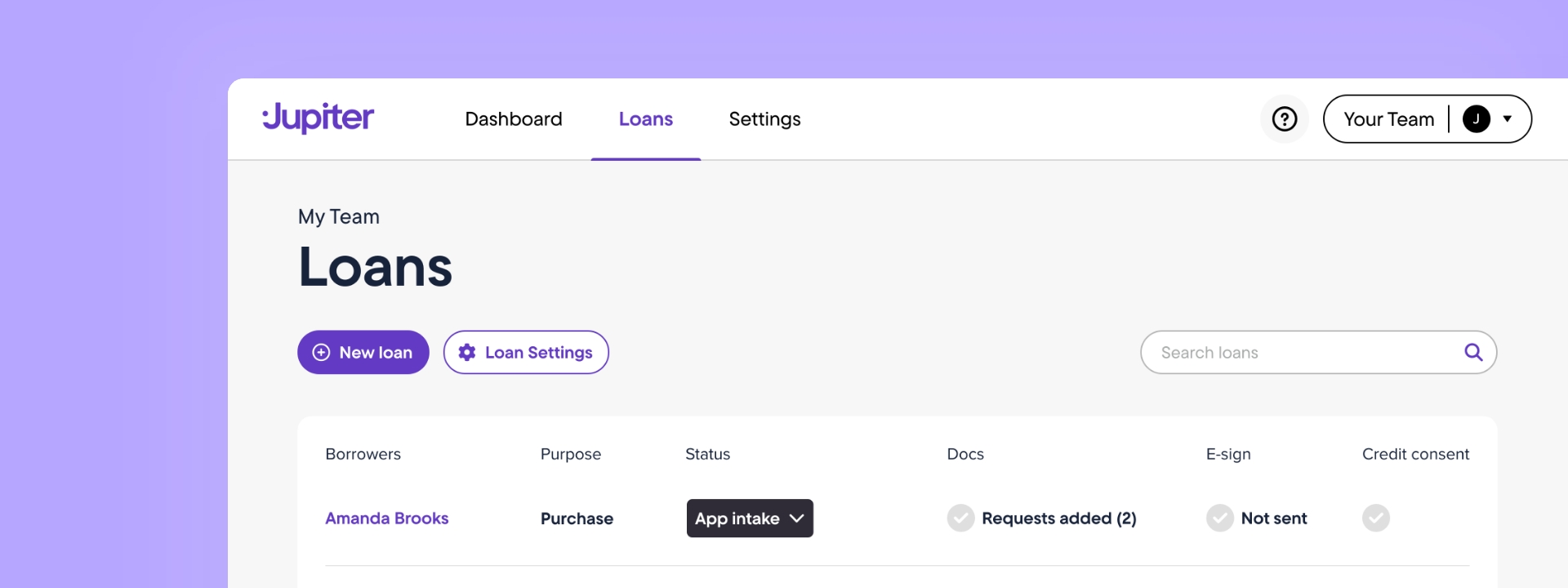Switch to the Settings tab
Viewport: 1568px width, 588px height.
point(764,119)
